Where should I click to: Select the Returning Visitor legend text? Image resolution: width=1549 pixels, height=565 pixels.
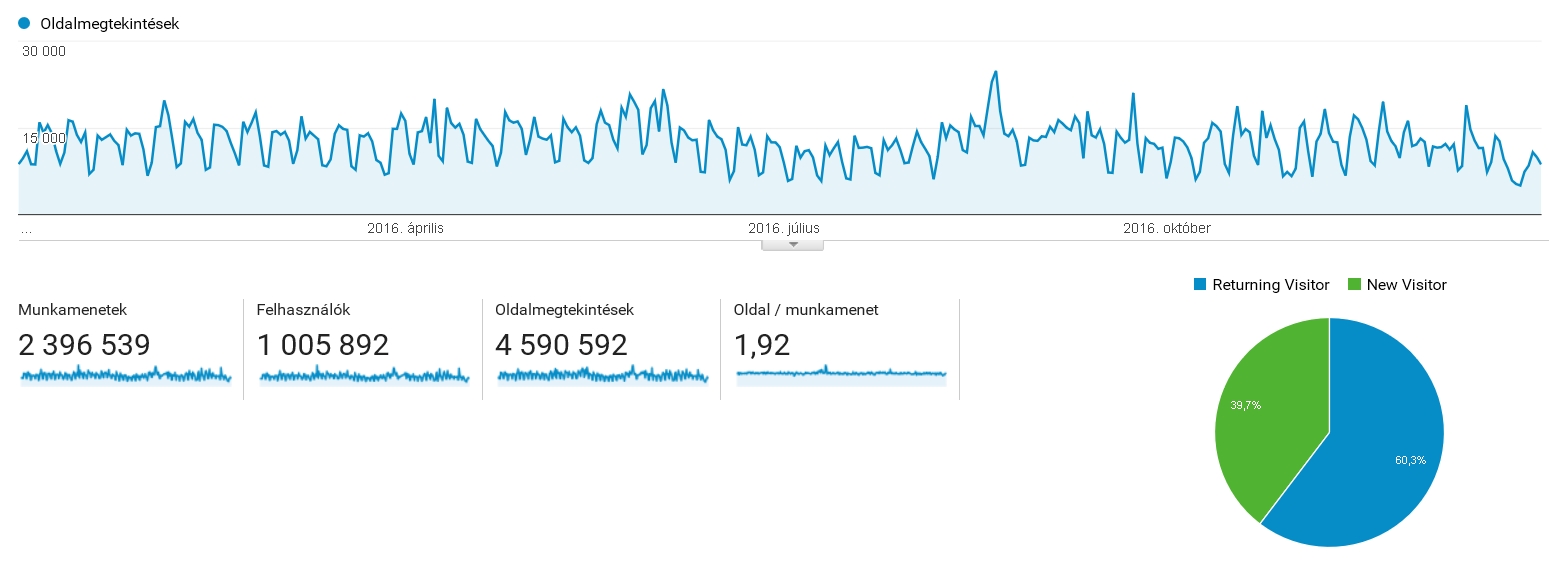pos(1271,285)
